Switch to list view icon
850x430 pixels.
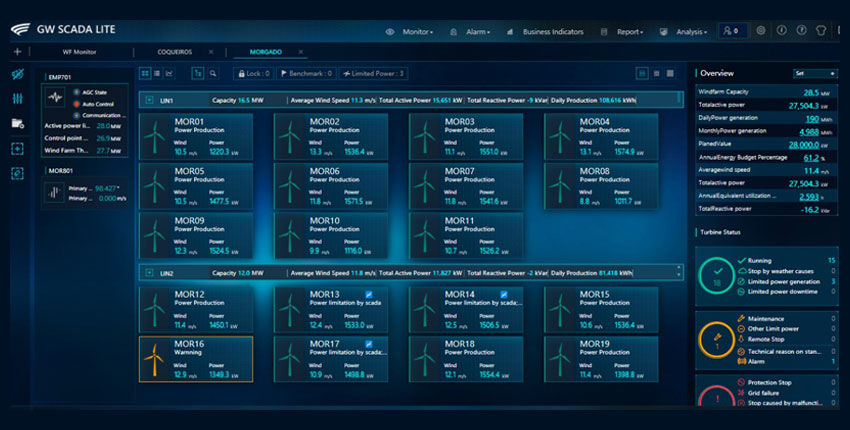157,73
